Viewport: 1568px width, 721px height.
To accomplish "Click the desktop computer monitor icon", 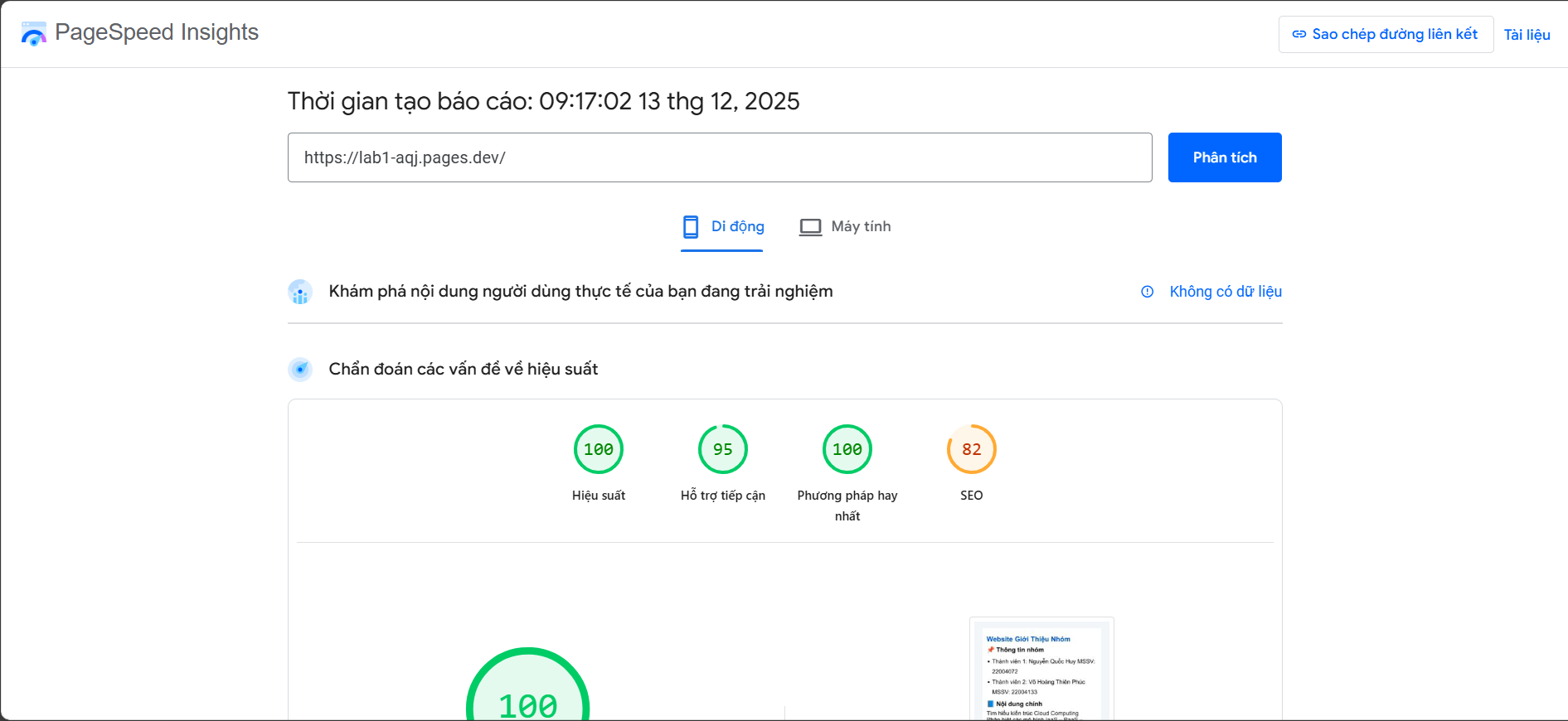I will [x=810, y=227].
